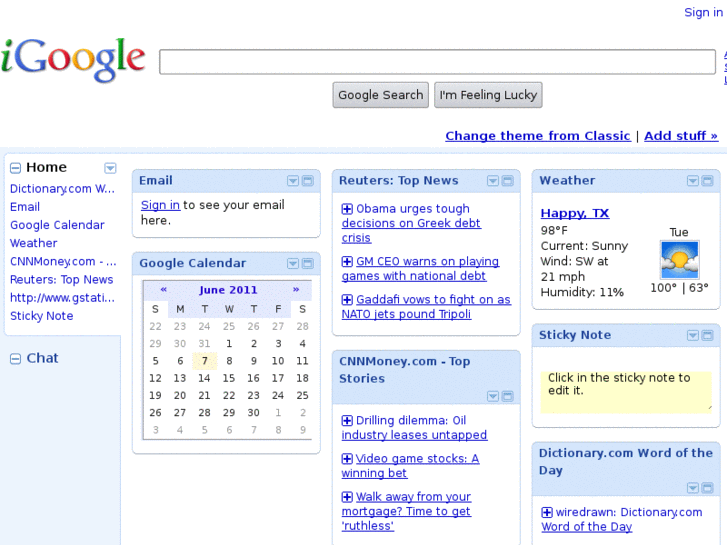Maximize the Sticky Note gadget

pos(708,335)
